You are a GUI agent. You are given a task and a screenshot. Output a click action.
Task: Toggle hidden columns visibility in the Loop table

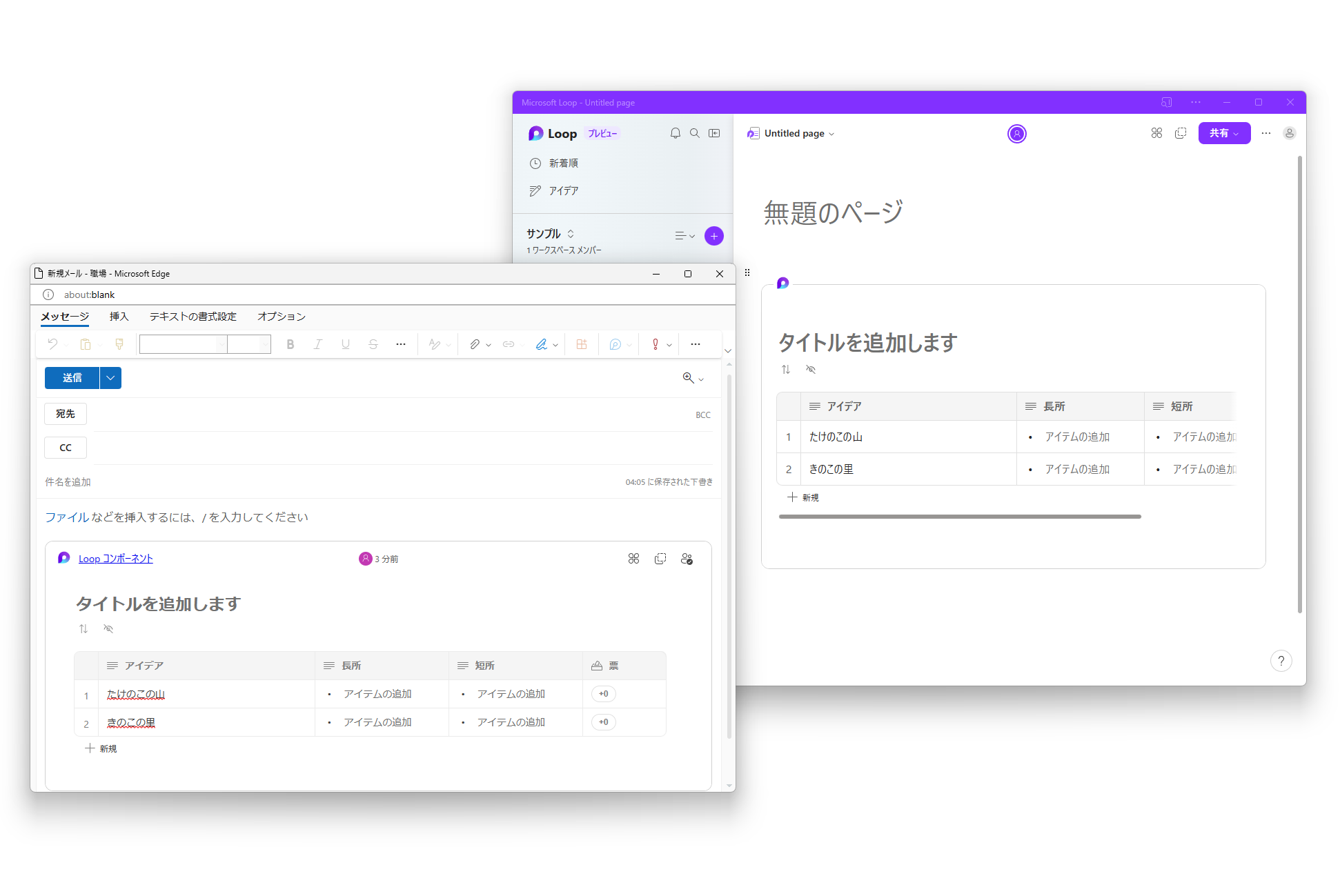[811, 370]
